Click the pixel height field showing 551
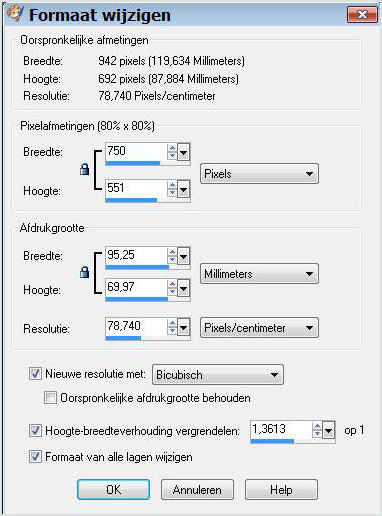 [x=136, y=188]
